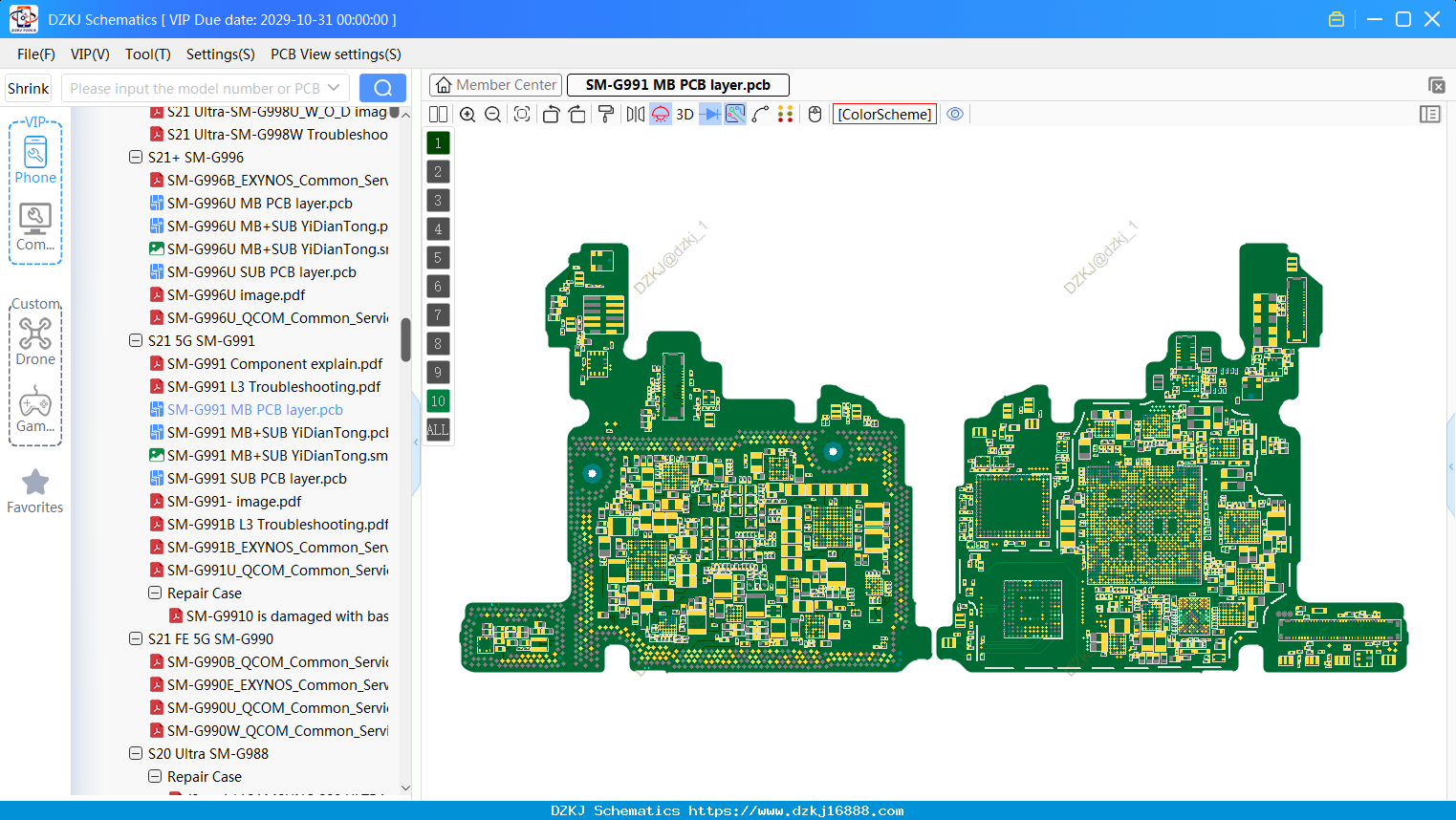Screen dimensions: 1456x820
Task: Open SM-G9910 is damaged repair case
Action: click(287, 615)
